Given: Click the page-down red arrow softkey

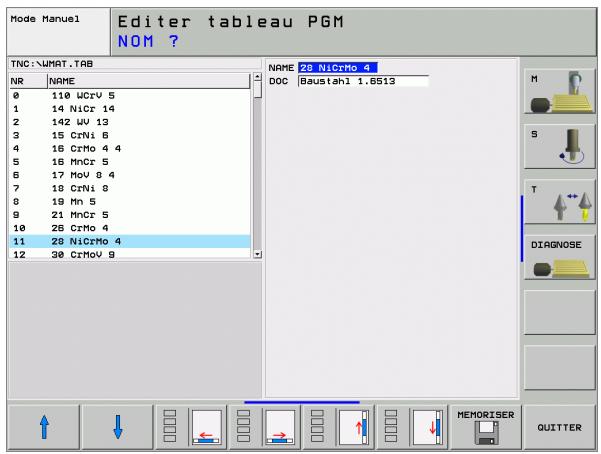Looking at the screenshot, I should [412, 427].
